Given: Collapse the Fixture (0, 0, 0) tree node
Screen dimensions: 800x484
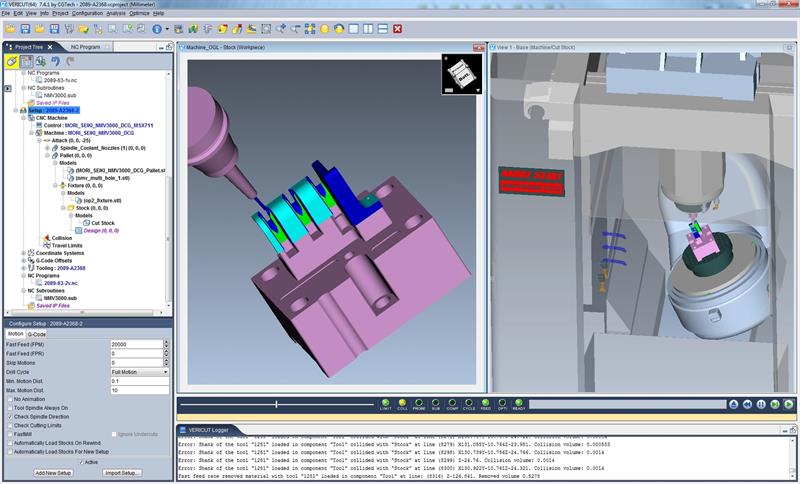Looking at the screenshot, I should tap(55, 186).
